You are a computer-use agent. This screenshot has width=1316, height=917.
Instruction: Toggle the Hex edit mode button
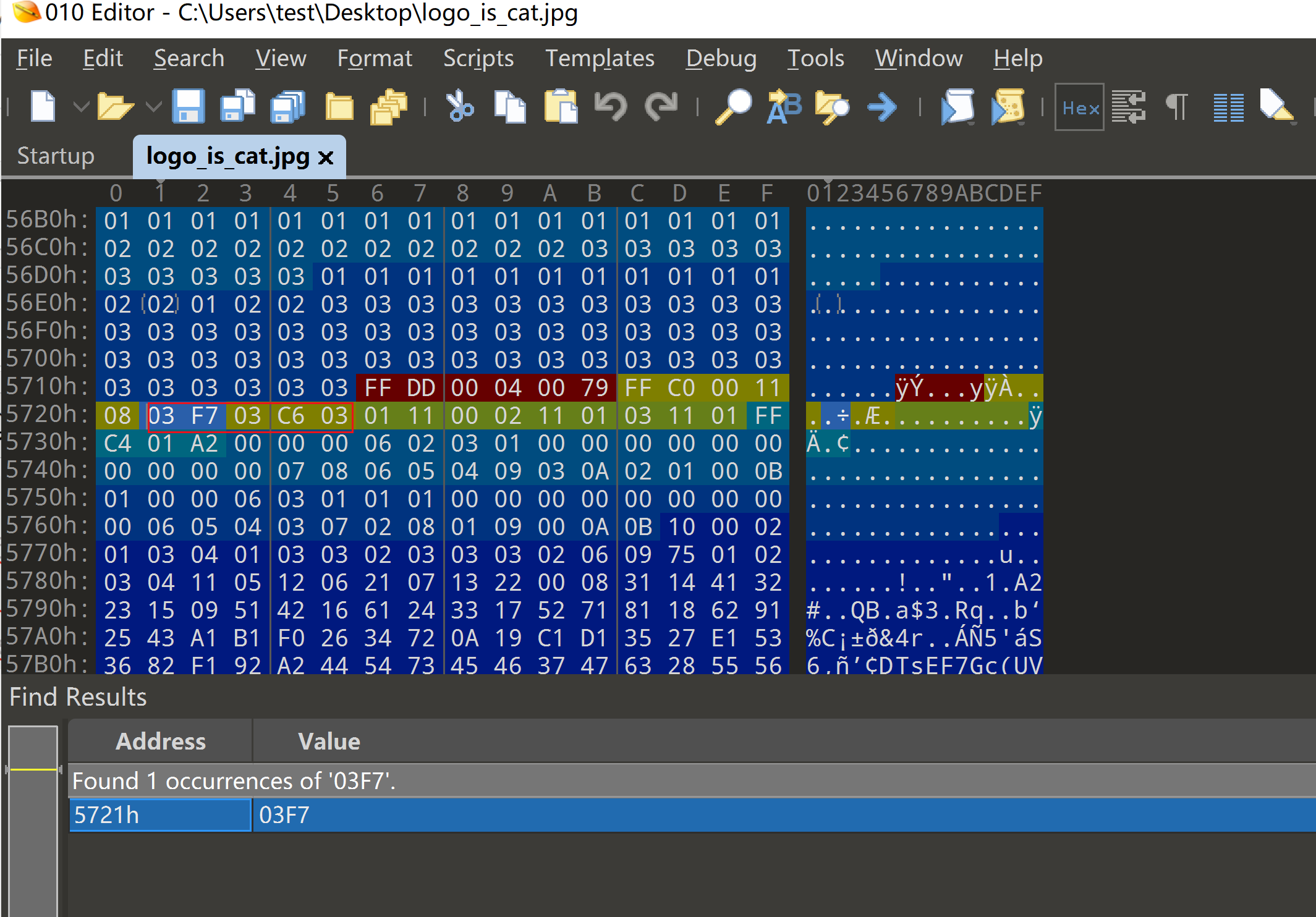(1079, 108)
